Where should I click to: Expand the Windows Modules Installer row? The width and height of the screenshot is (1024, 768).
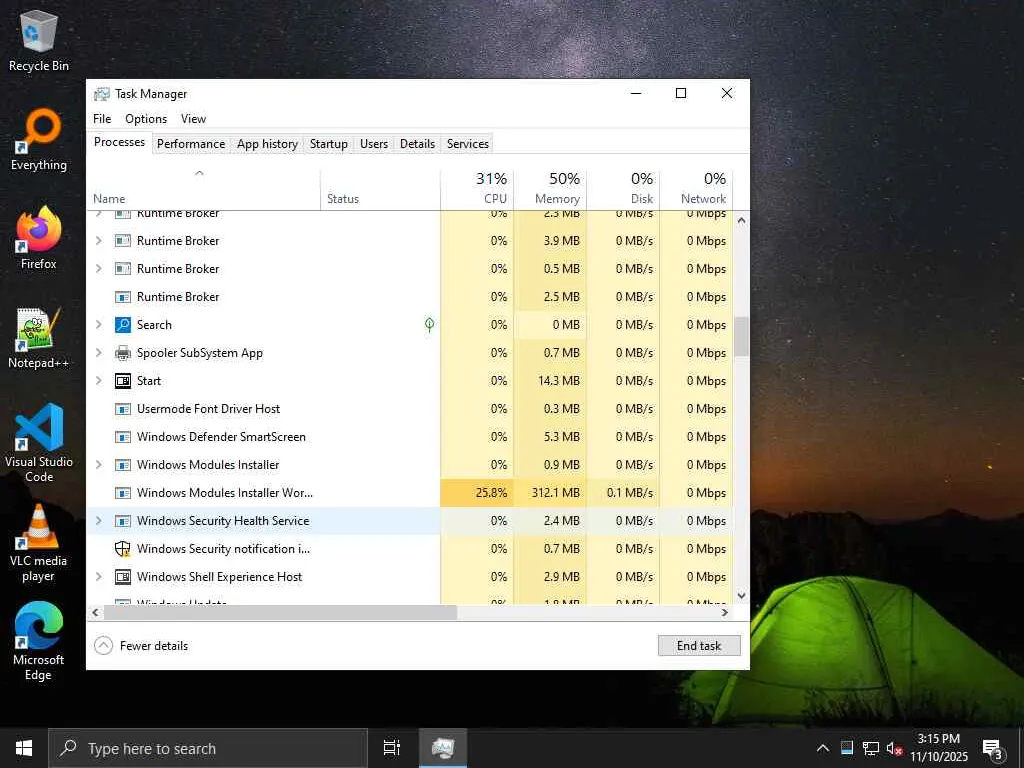pos(99,465)
